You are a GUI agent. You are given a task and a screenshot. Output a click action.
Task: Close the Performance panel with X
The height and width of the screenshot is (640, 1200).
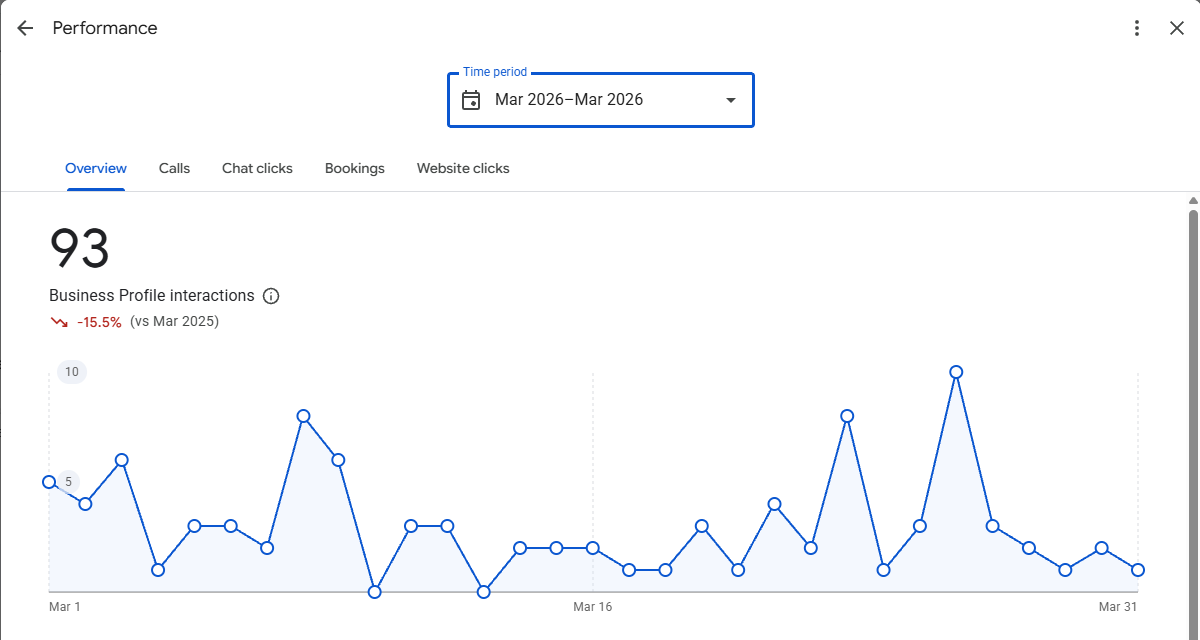click(x=1177, y=28)
